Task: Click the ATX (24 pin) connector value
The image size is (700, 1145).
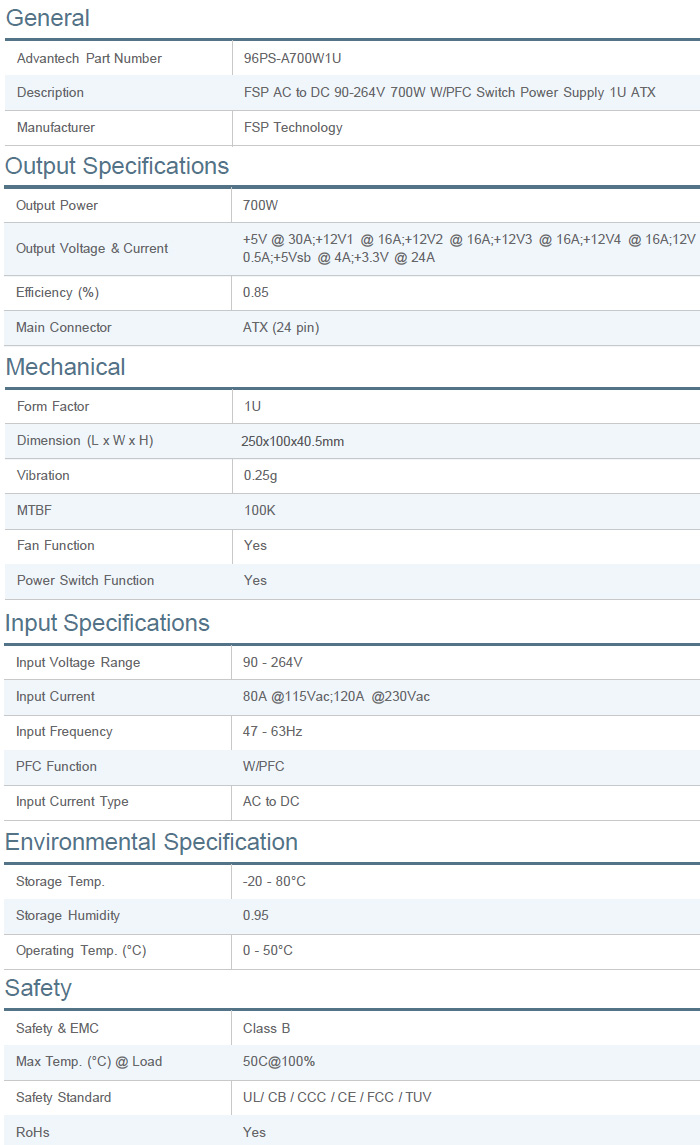Action: click(x=281, y=327)
